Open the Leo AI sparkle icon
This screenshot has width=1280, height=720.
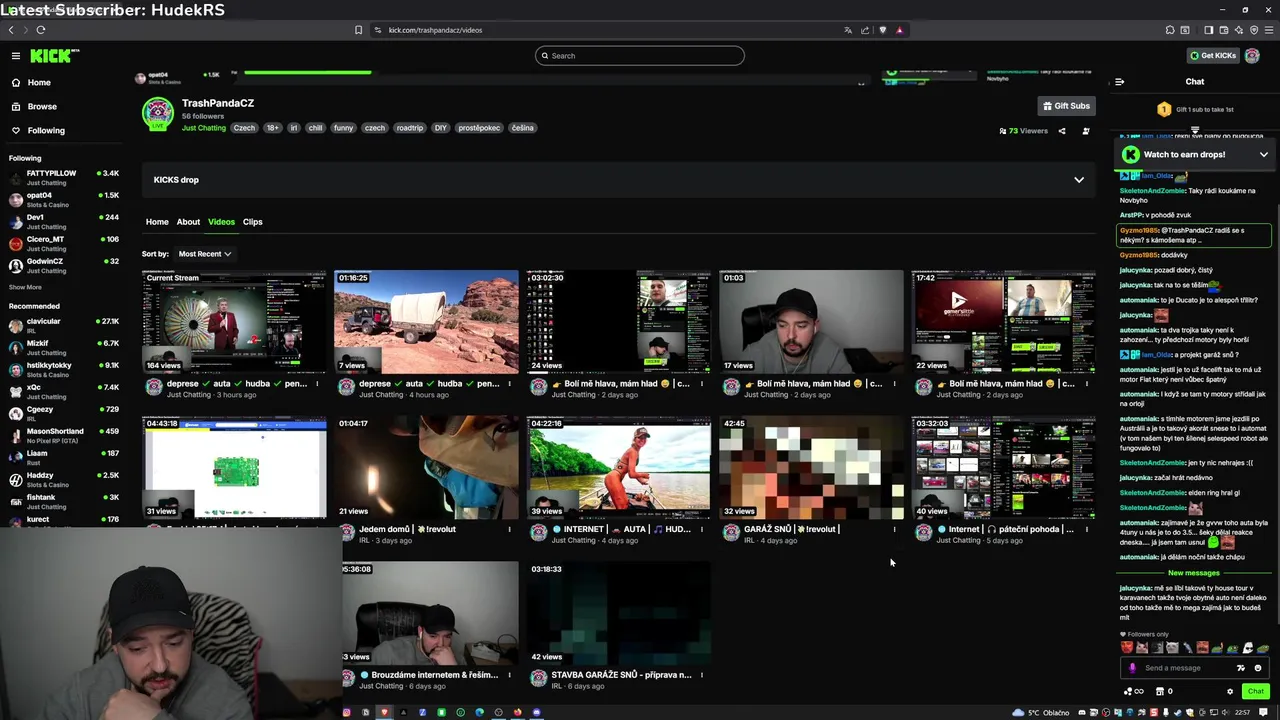coord(1239,30)
